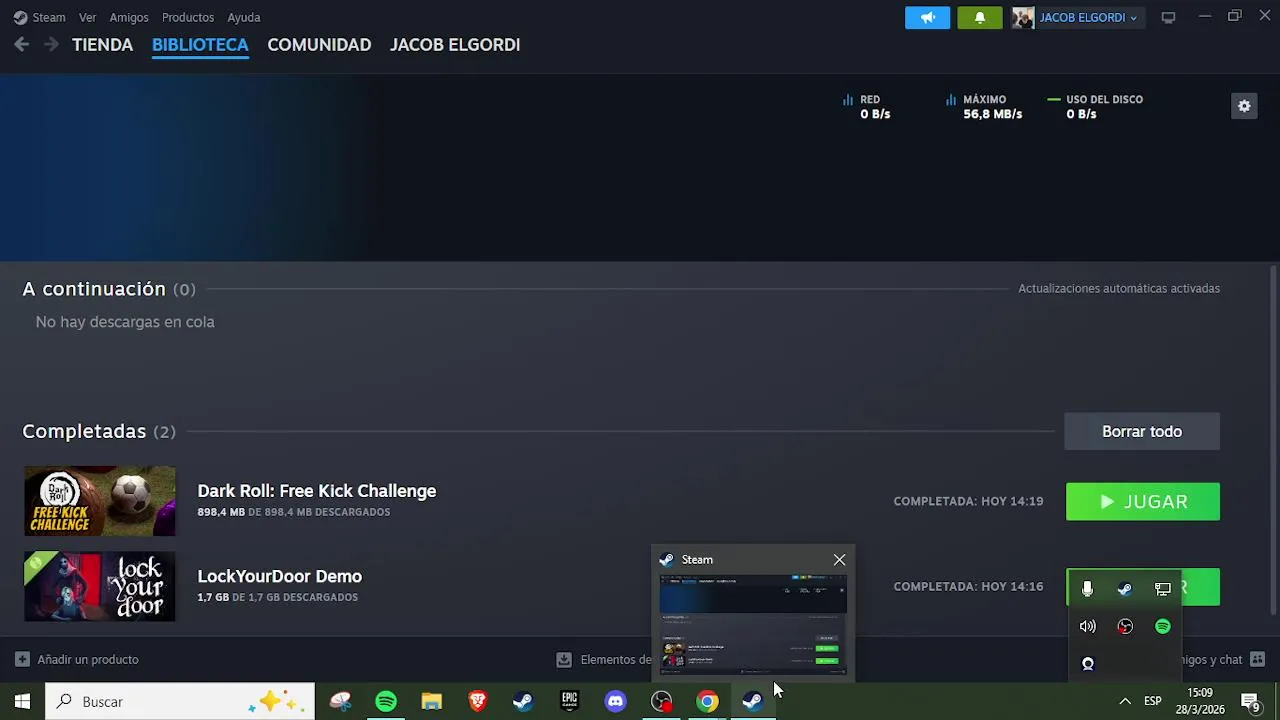Click the Spotify icon in tray popup

(x=1162, y=626)
